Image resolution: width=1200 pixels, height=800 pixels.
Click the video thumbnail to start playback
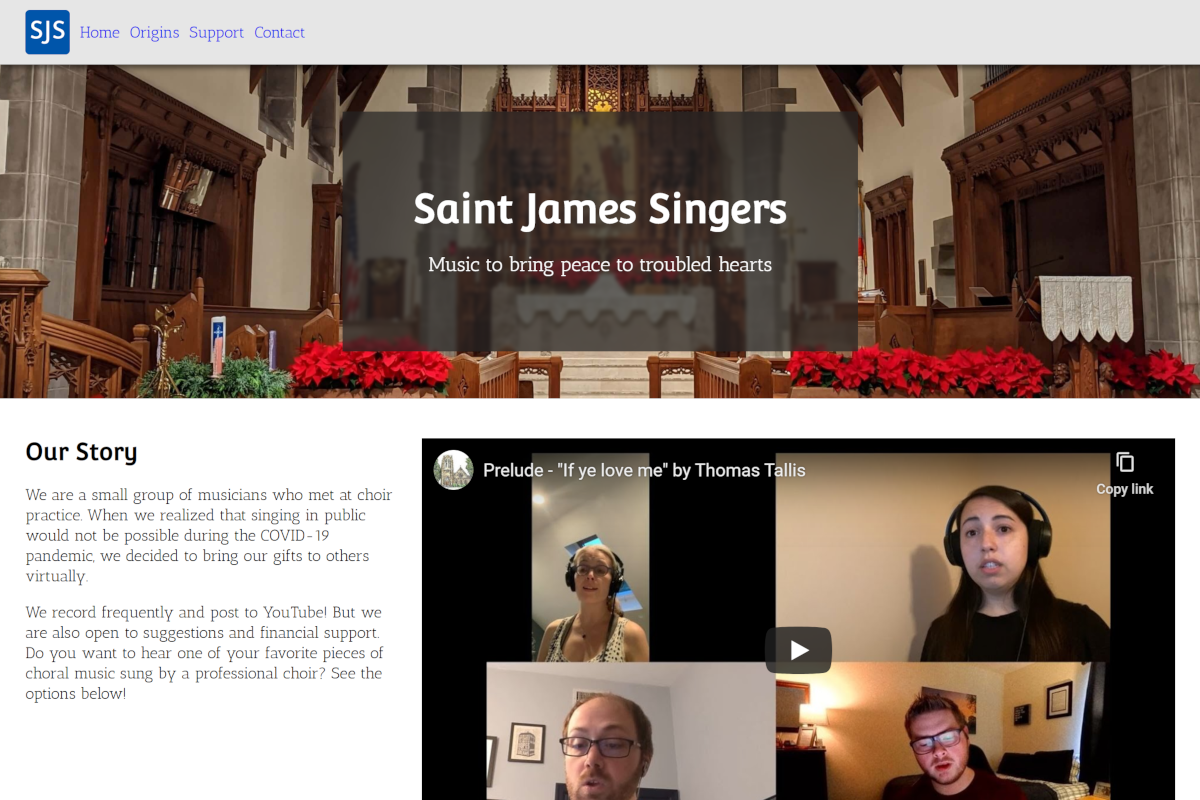[798, 649]
